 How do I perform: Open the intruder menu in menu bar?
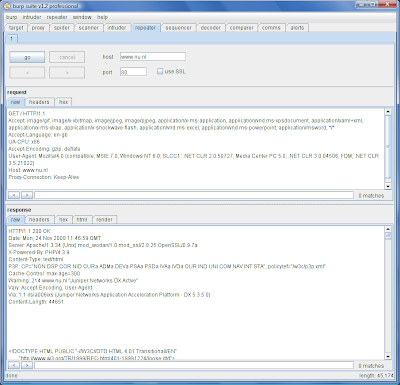tap(32, 17)
